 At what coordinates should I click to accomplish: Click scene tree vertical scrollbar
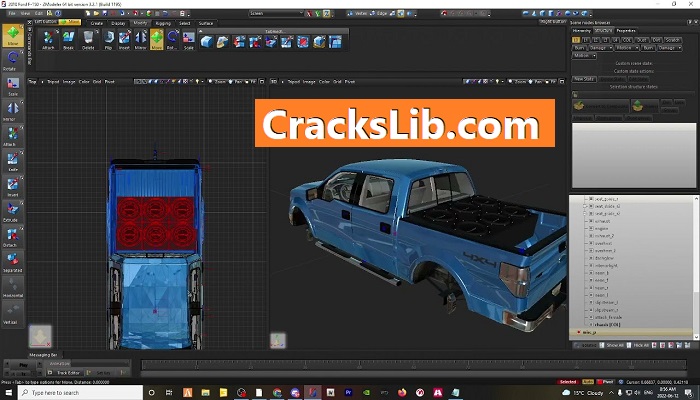[x=696, y=267]
